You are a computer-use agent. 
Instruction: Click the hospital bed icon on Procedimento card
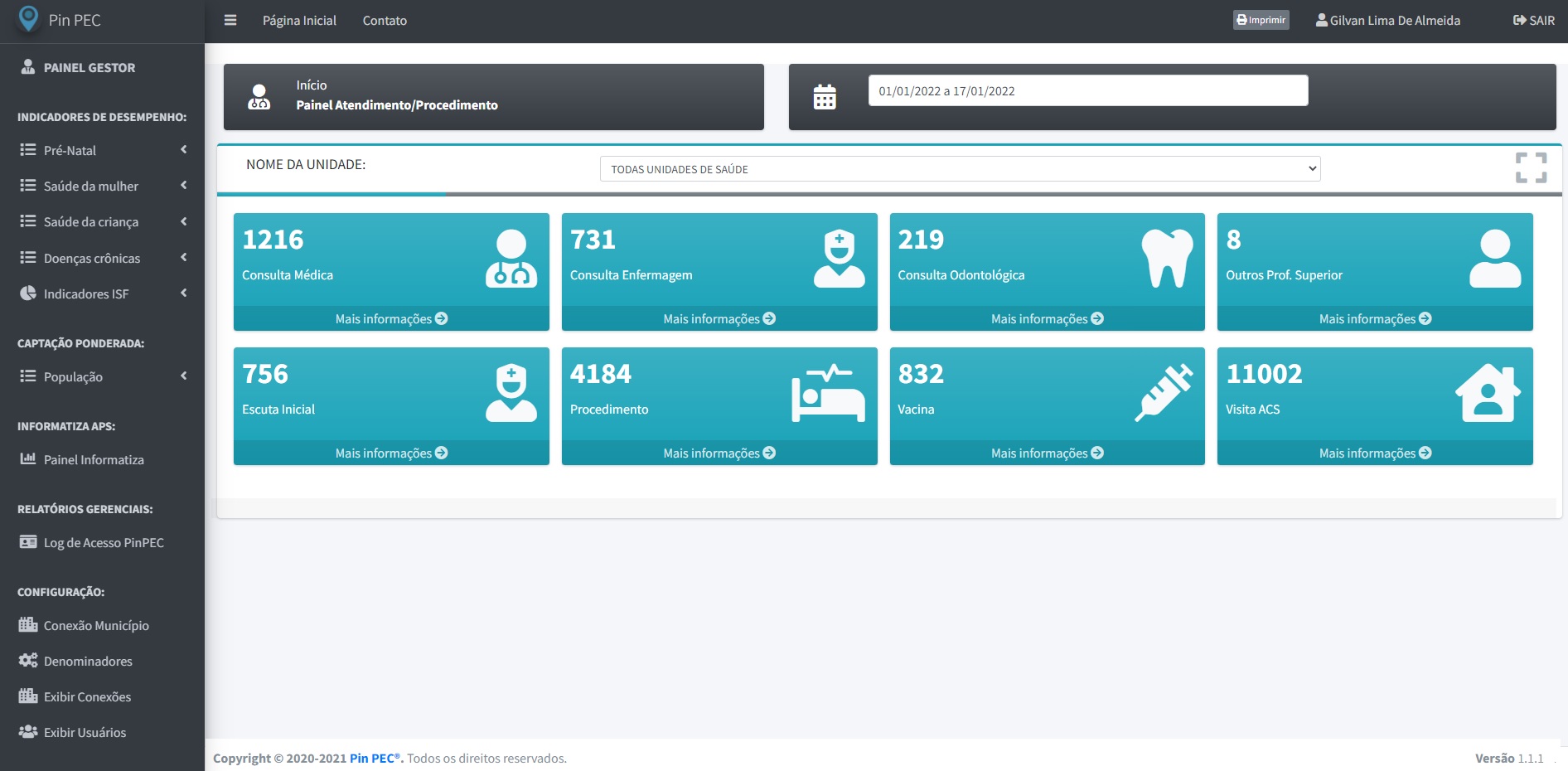tap(828, 393)
